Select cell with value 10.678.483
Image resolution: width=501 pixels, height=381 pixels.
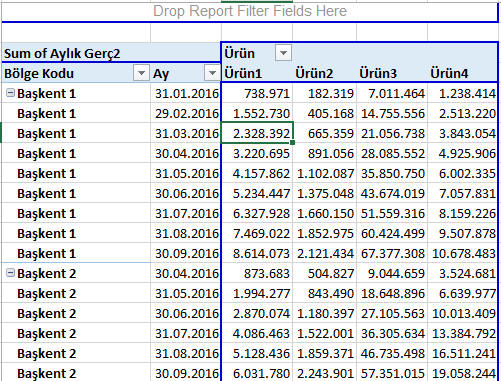click(x=463, y=253)
